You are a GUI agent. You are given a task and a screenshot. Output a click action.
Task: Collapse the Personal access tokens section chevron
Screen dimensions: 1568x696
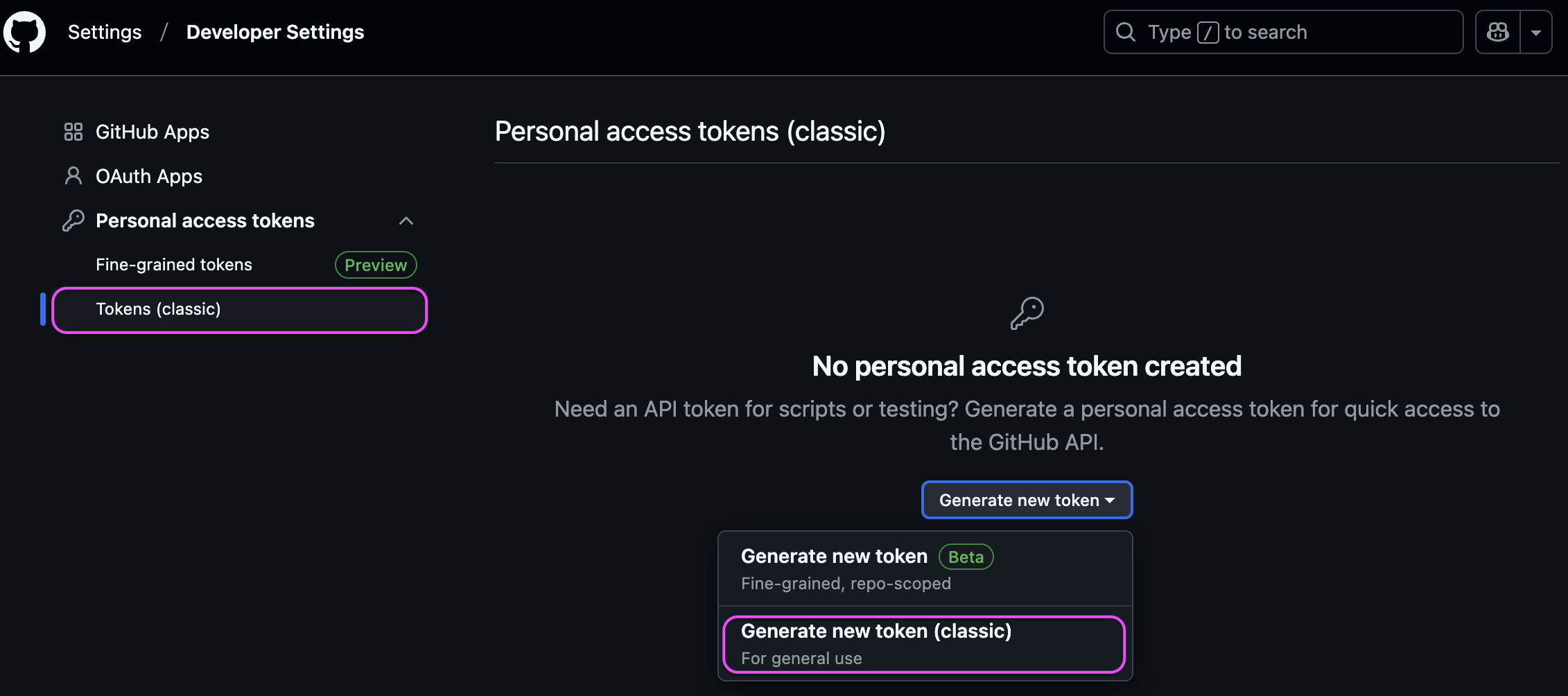pos(406,220)
